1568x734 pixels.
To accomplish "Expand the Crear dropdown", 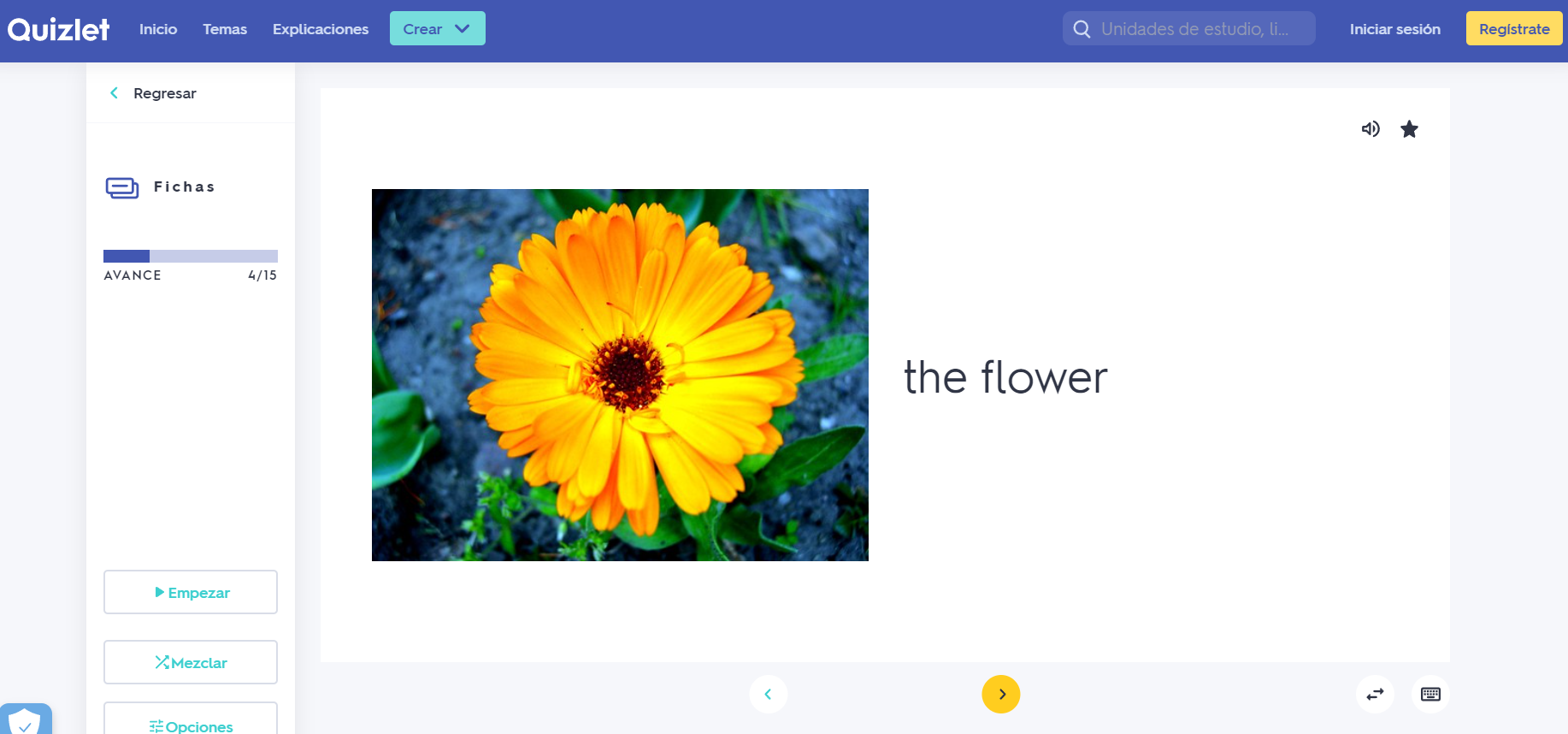I will tap(438, 28).
